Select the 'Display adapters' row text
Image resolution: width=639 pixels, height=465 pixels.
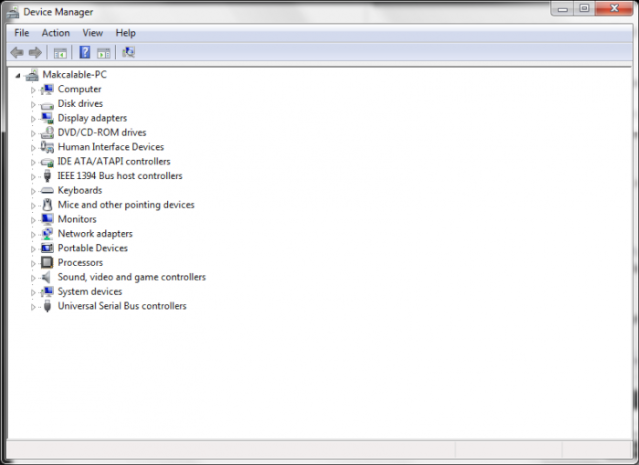[x=93, y=118]
